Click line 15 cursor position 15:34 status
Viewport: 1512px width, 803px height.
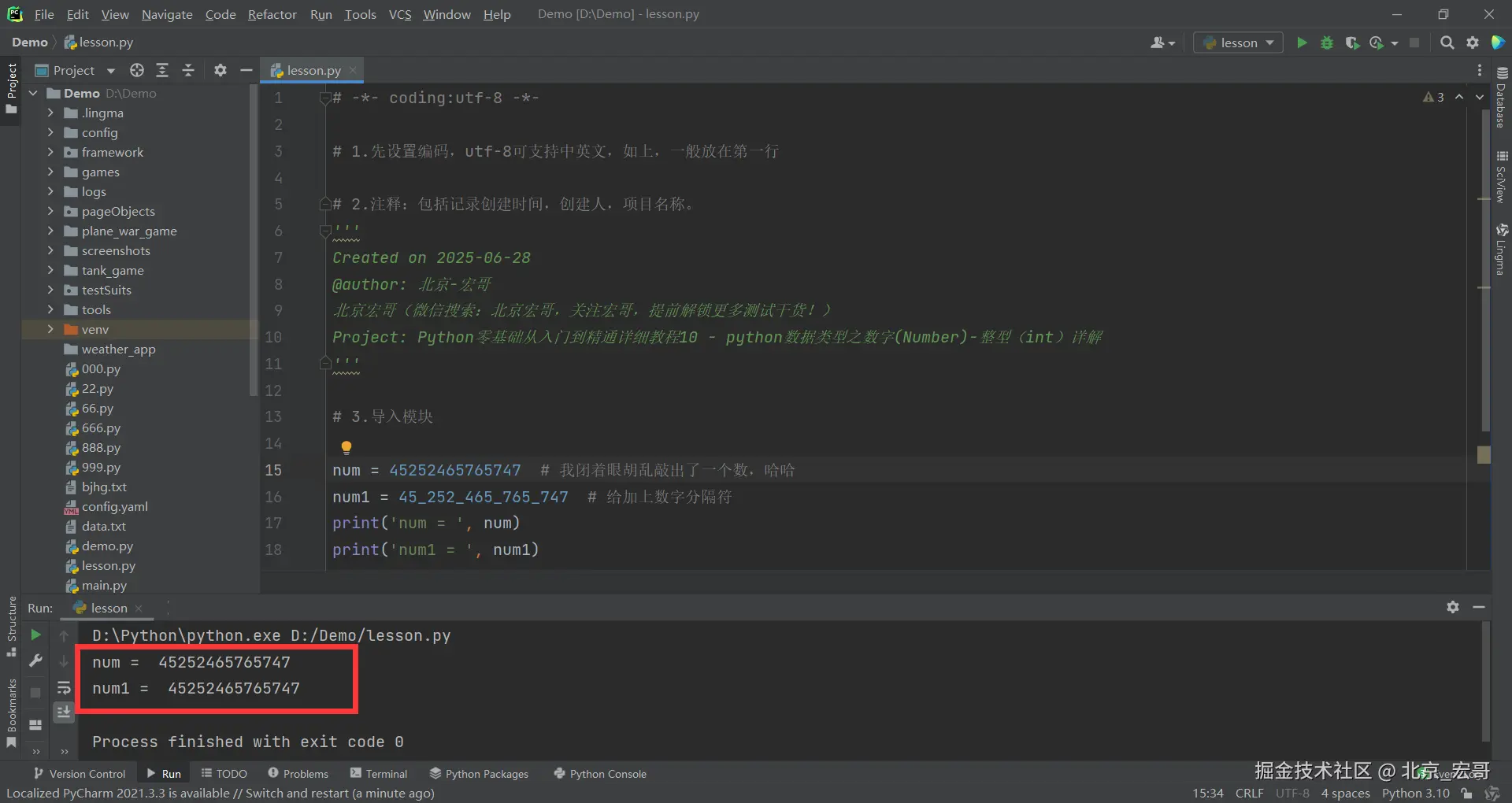(x=1207, y=793)
